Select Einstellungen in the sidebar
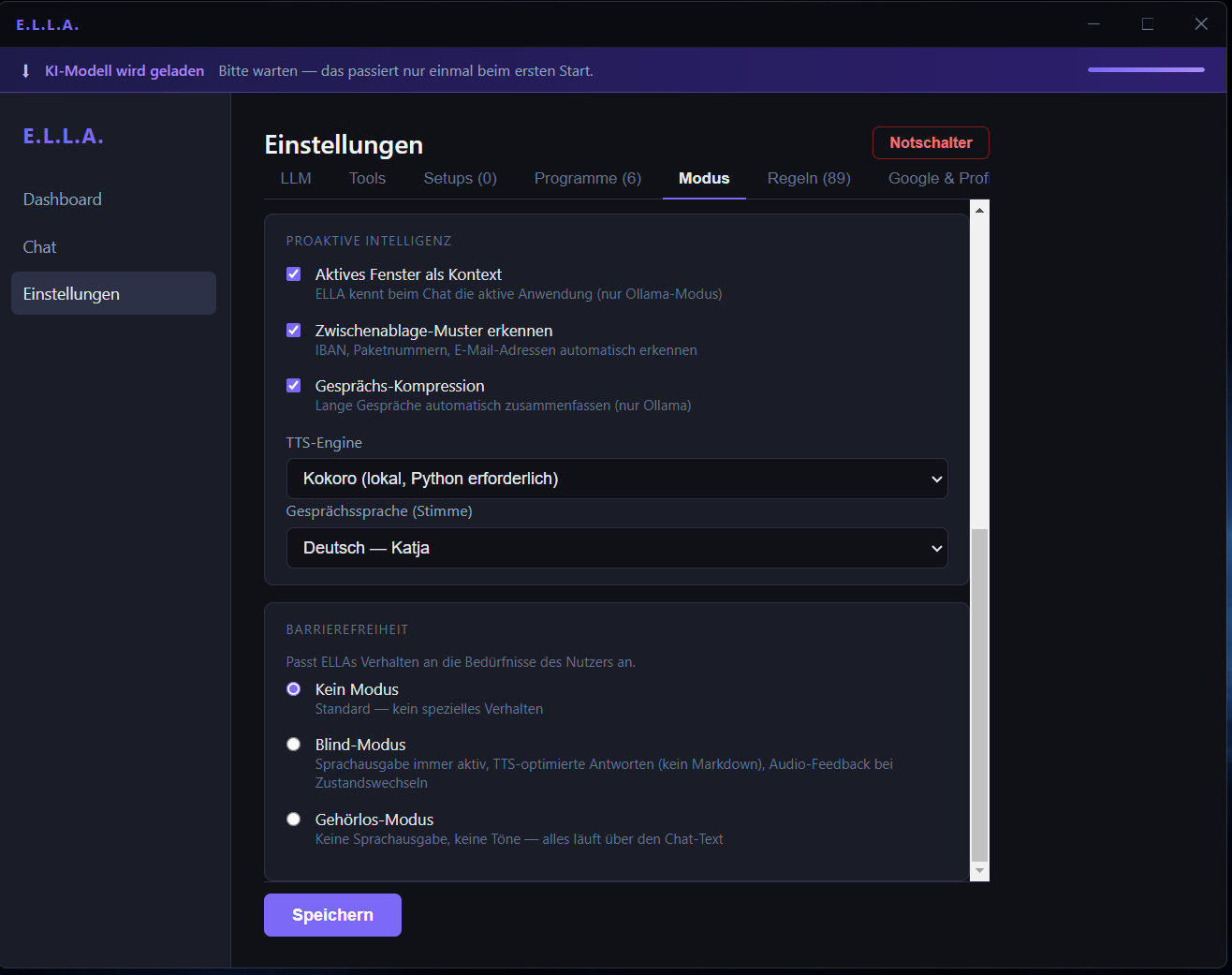This screenshot has height=975, width=1232. pyautogui.click(x=114, y=294)
